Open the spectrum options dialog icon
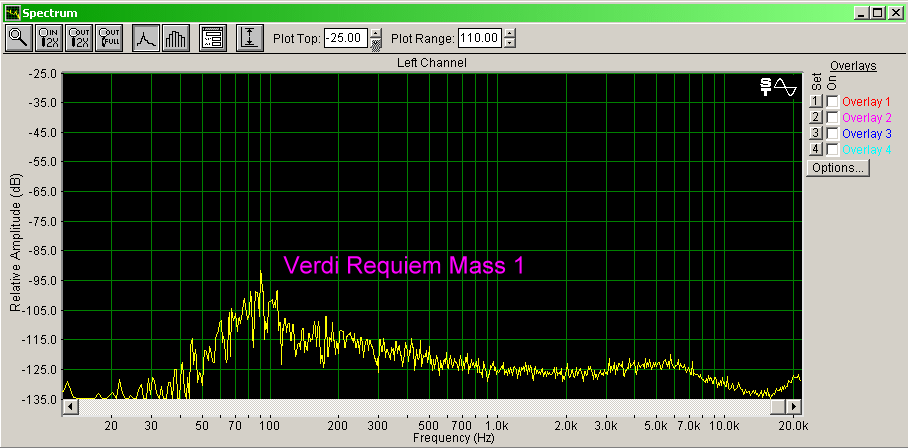This screenshot has height=448, width=908. point(213,38)
